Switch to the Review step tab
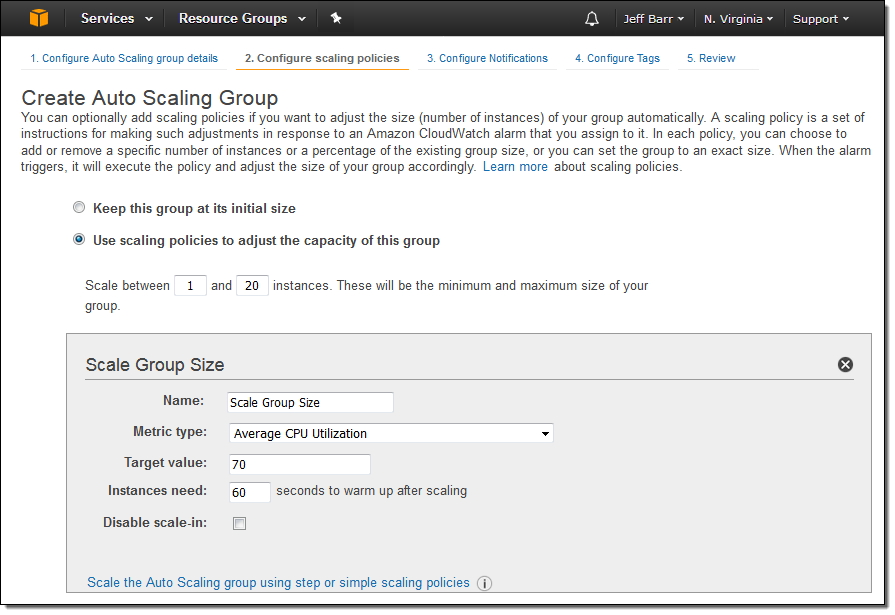The height and width of the screenshot is (615, 895). [711, 58]
